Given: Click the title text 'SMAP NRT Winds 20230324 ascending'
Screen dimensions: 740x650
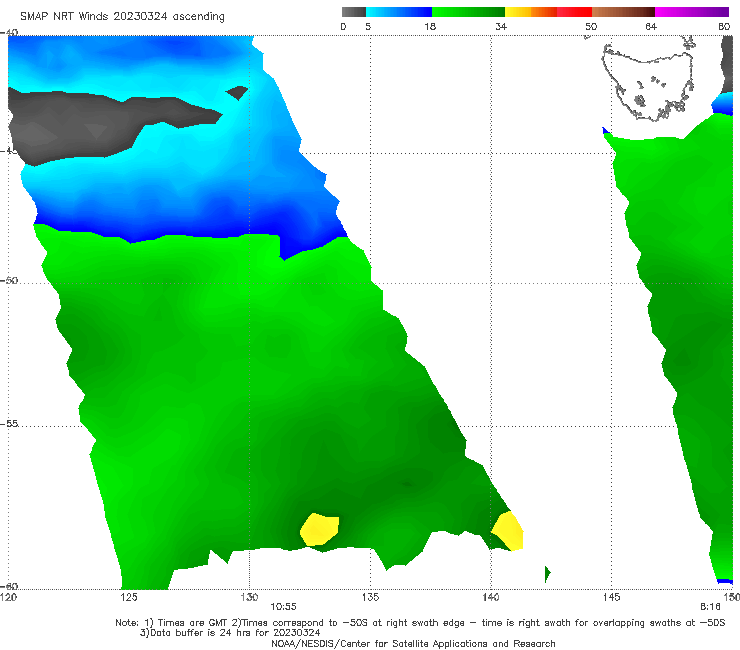Looking at the screenshot, I should coord(122,17).
